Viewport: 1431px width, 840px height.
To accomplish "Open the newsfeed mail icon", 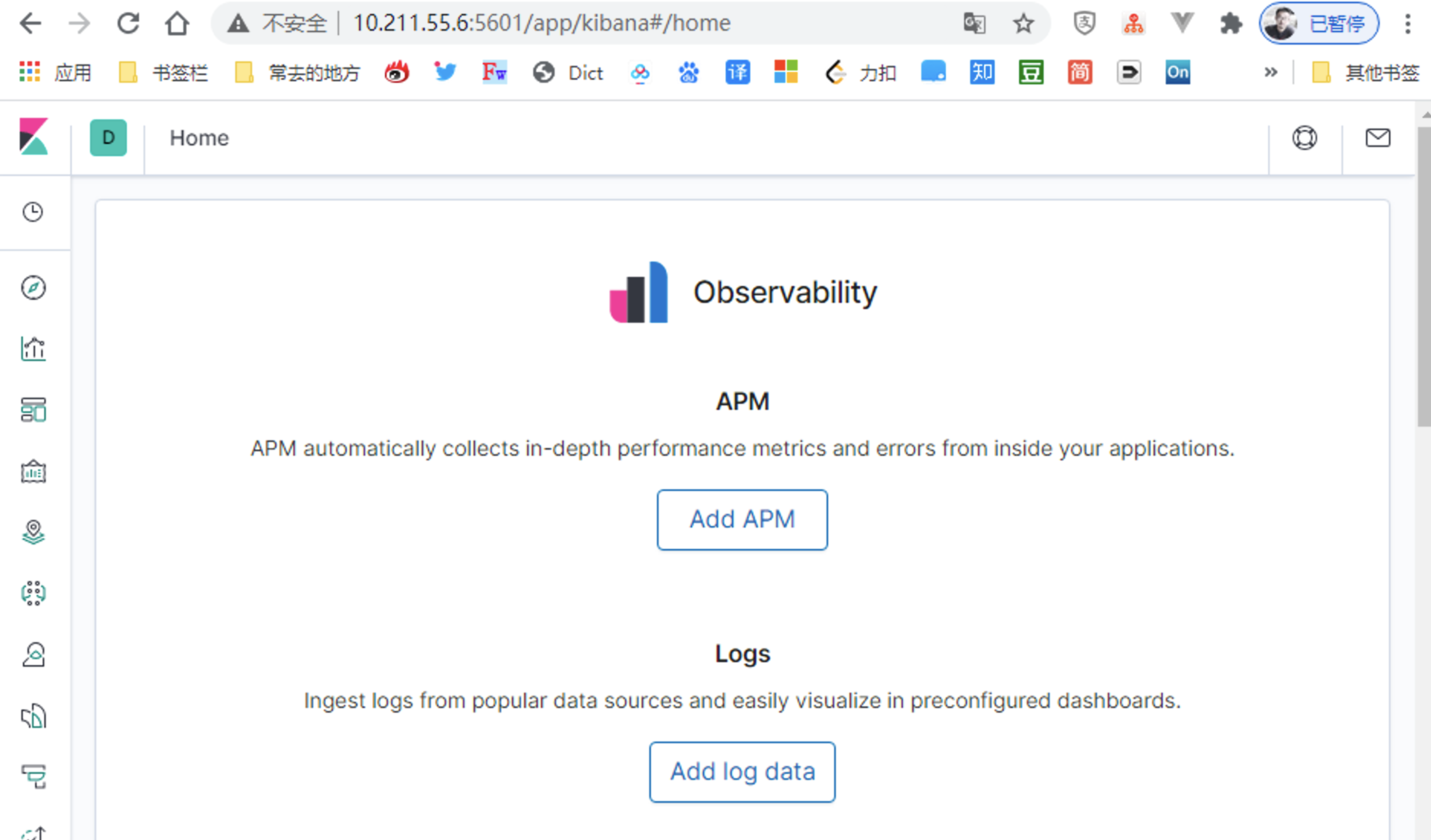I will coord(1377,138).
